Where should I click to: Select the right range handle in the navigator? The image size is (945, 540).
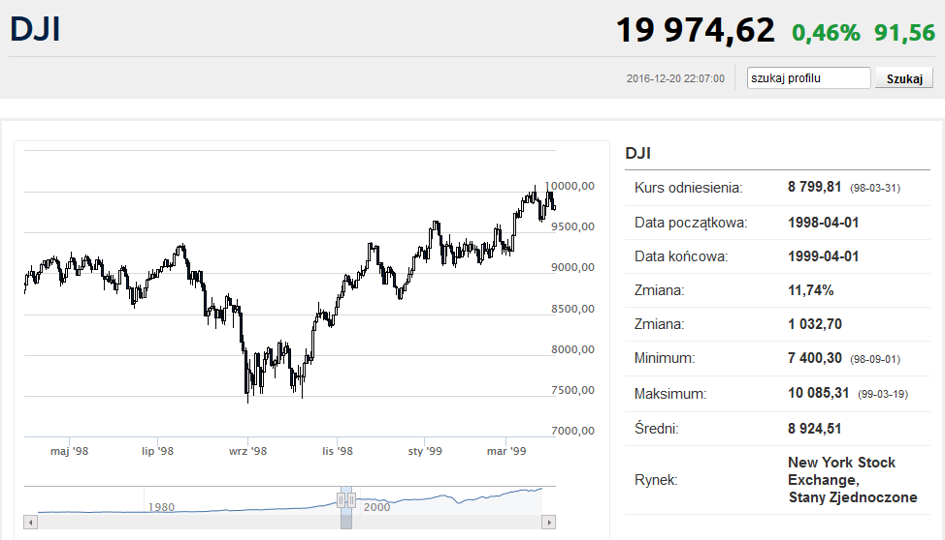tap(351, 500)
